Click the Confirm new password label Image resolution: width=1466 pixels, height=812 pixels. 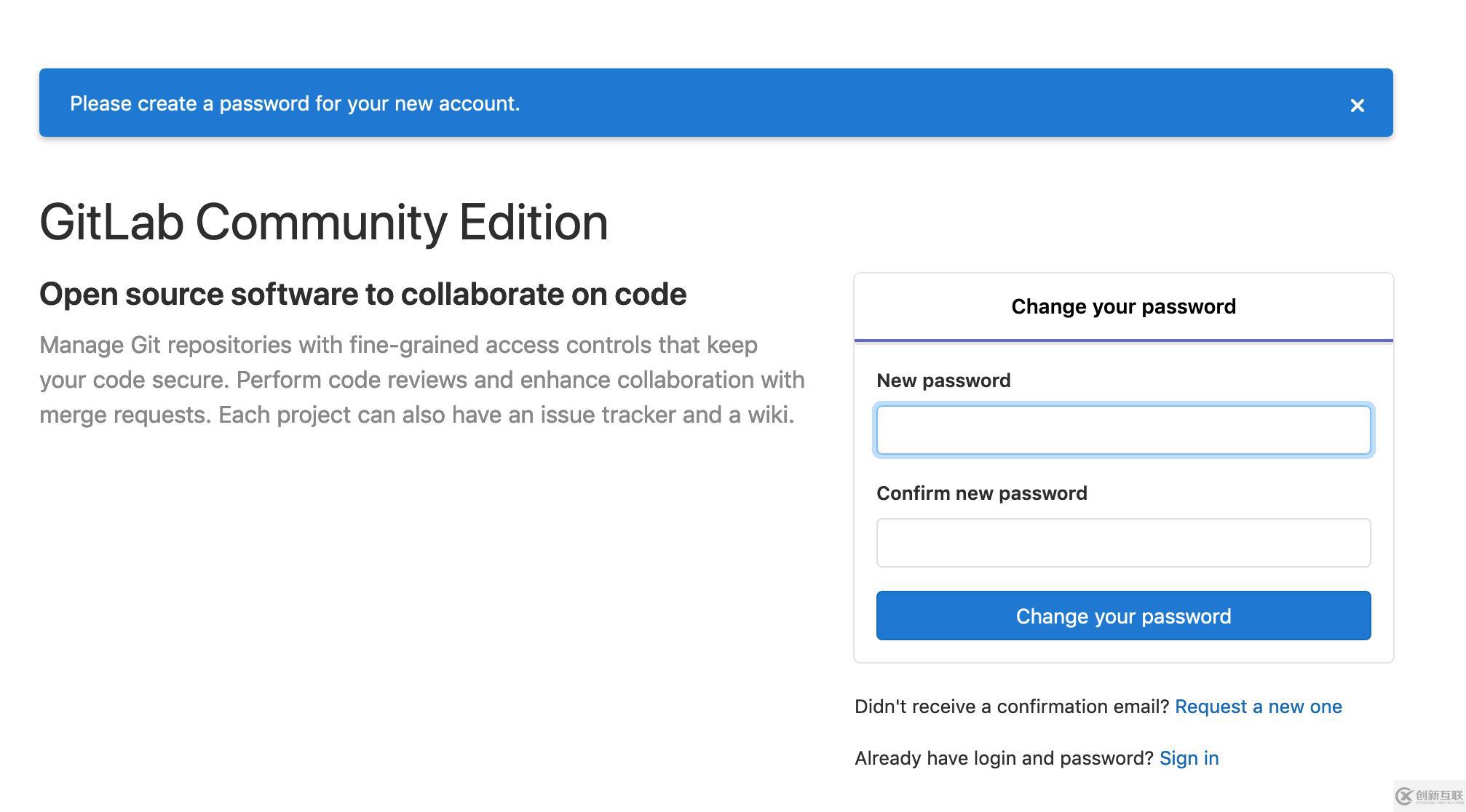[x=981, y=493]
